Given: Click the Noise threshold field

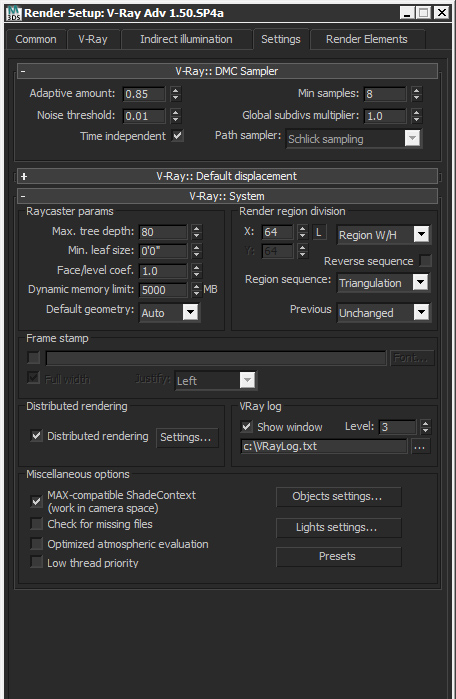Looking at the screenshot, I should click(x=144, y=116).
